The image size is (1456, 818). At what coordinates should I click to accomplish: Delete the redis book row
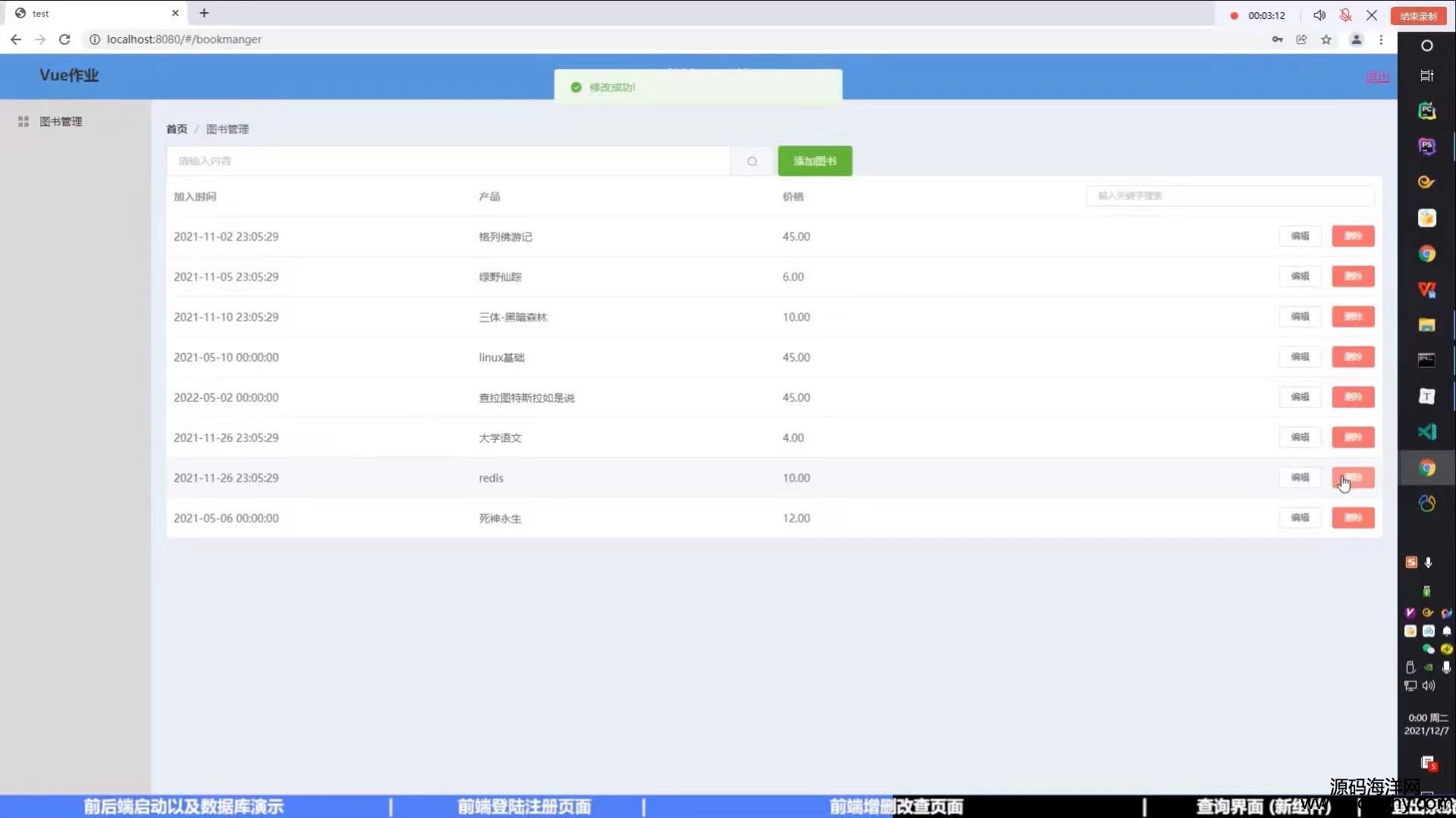tap(1353, 478)
